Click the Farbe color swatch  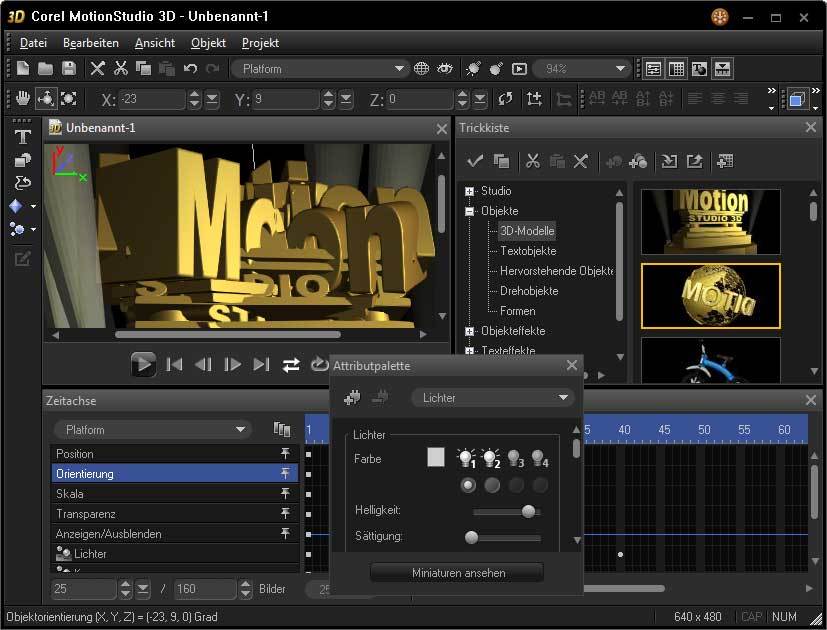(435, 457)
